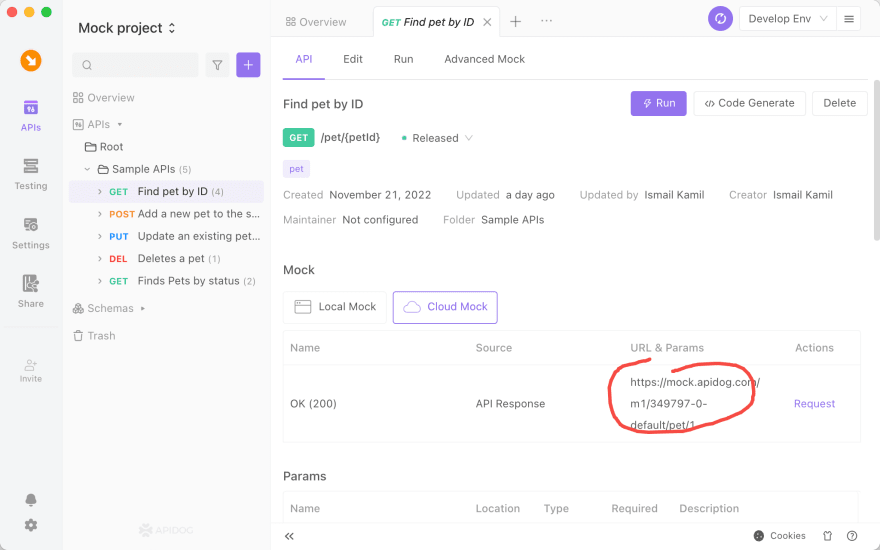Click the shirt theme icon in status bar
The width and height of the screenshot is (880, 550).
pyautogui.click(x=827, y=535)
